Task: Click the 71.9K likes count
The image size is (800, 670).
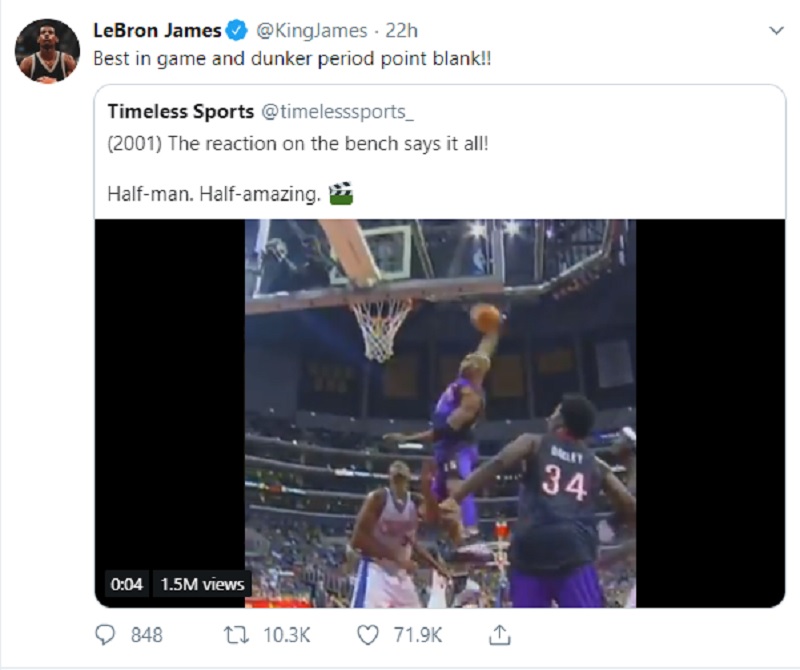Action: (x=417, y=635)
